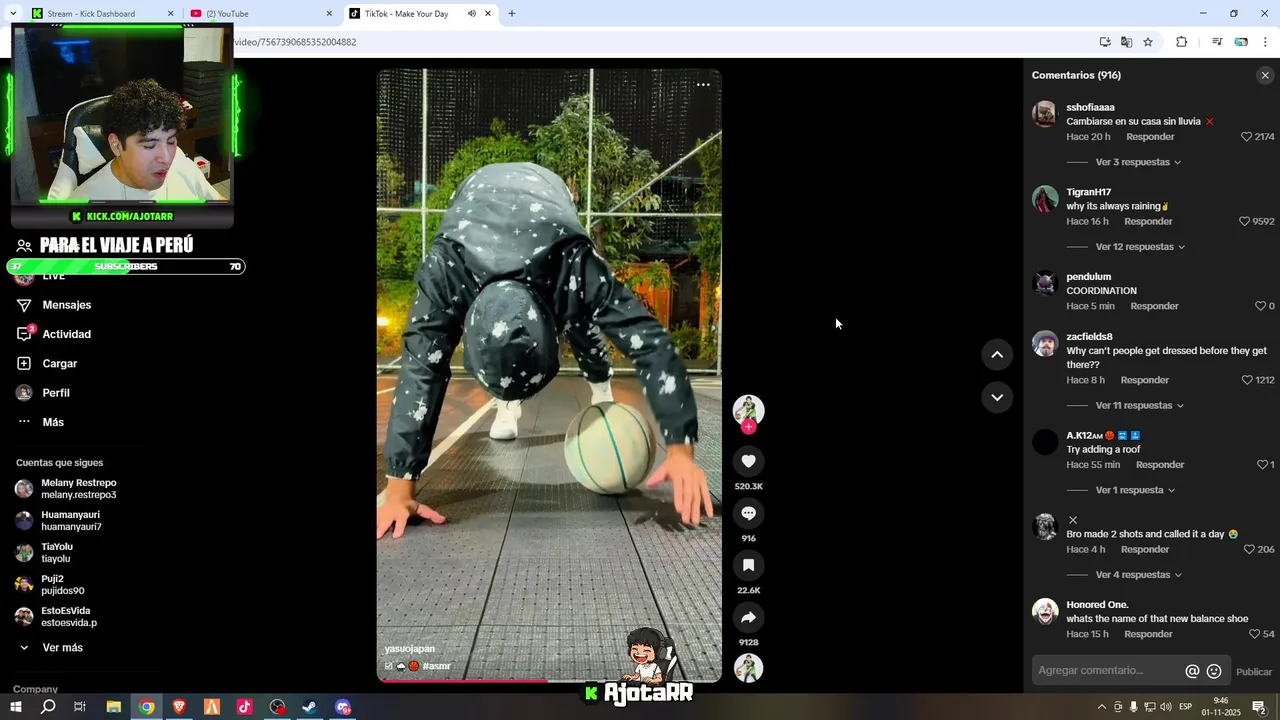This screenshot has height=720, width=1280.
Task: Reply to zacfields8 with Responder
Action: [1145, 380]
